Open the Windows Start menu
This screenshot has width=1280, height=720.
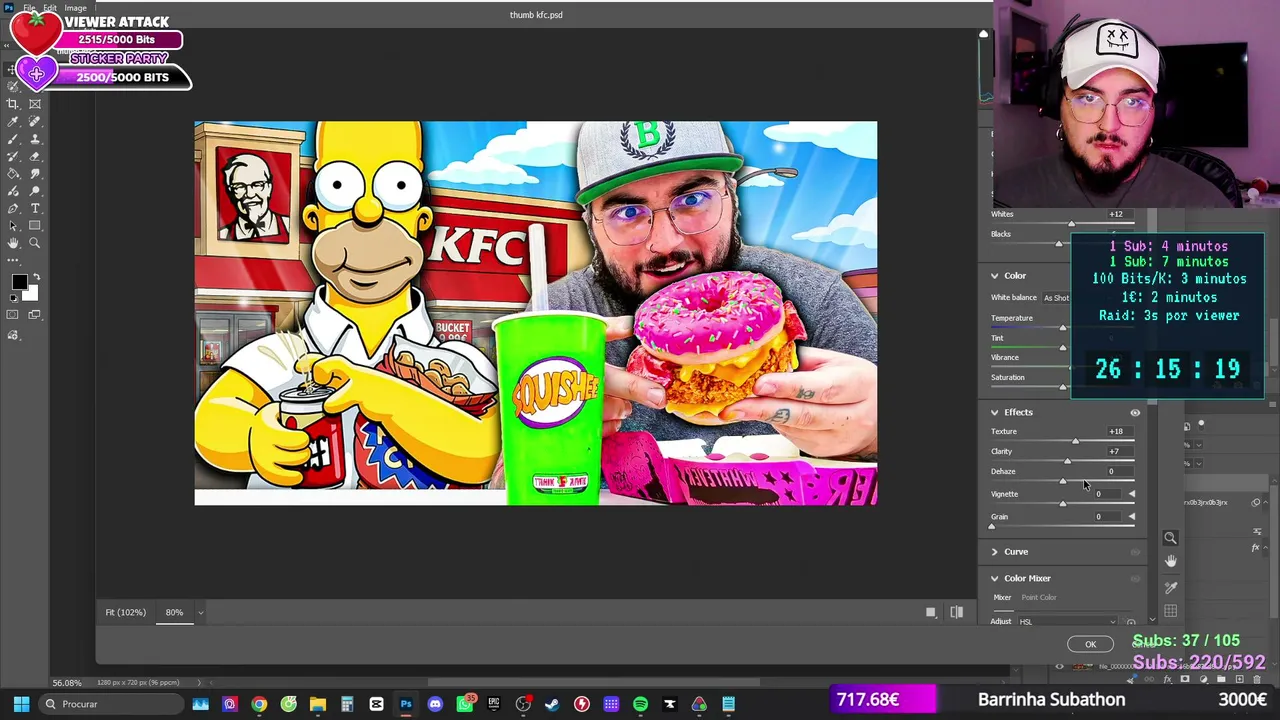21,704
